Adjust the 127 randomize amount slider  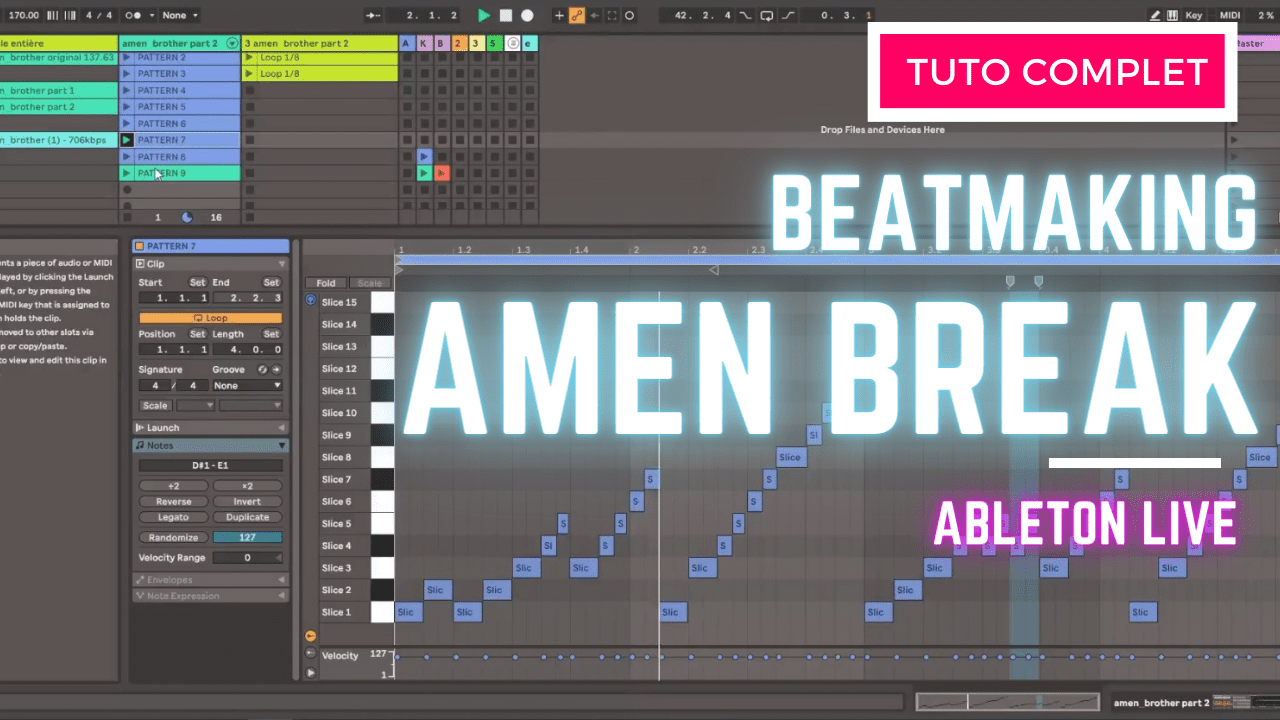pyautogui.click(x=247, y=537)
